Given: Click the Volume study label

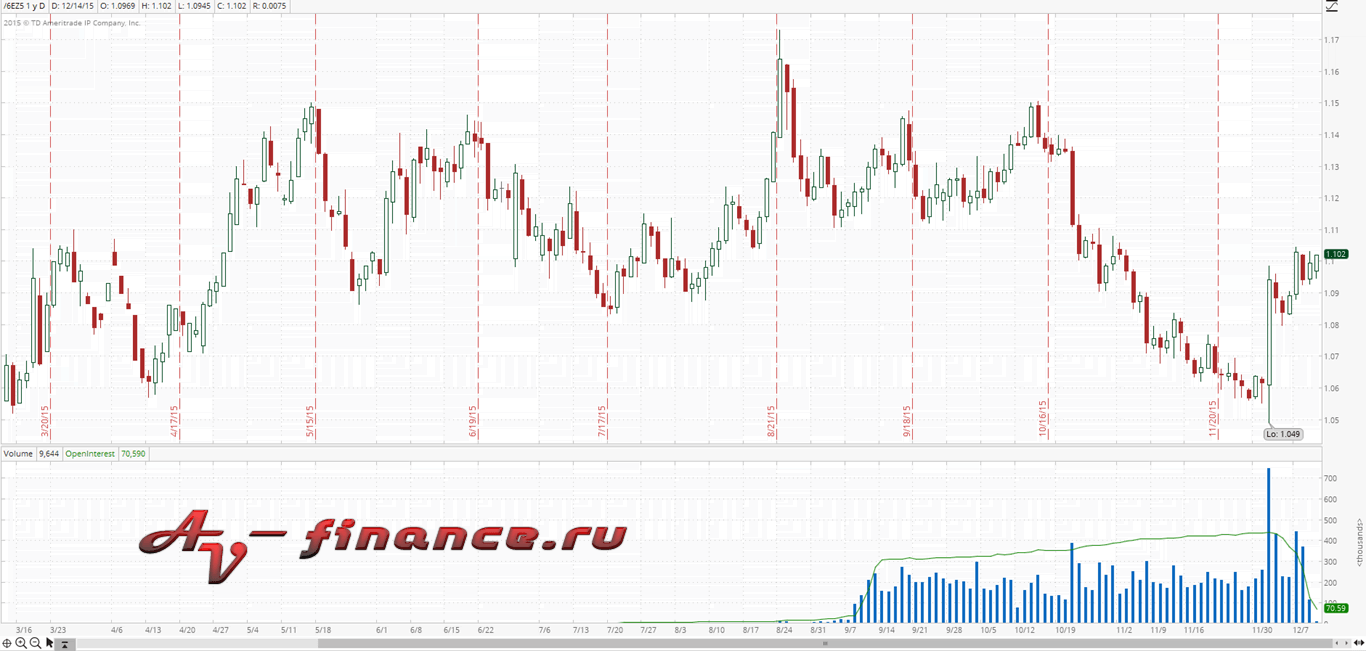Looking at the screenshot, I should click(x=18, y=454).
